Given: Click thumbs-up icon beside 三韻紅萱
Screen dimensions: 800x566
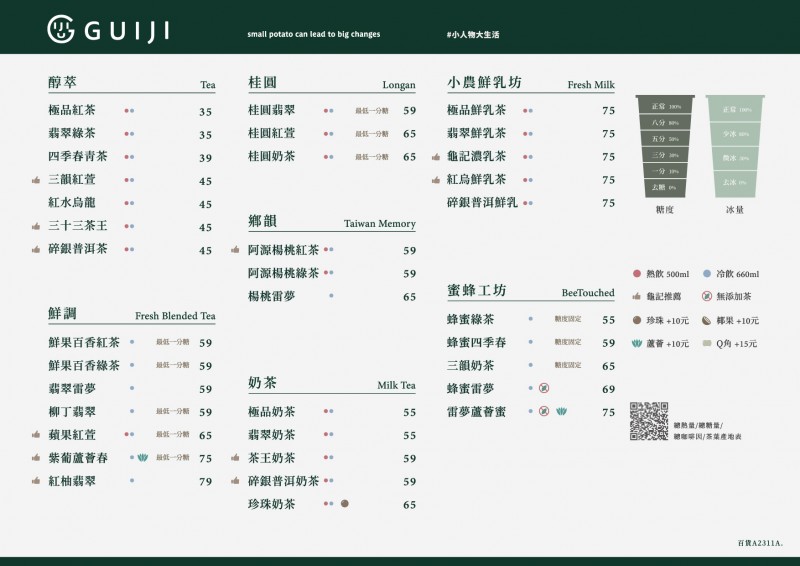Looking at the screenshot, I should [36, 180].
